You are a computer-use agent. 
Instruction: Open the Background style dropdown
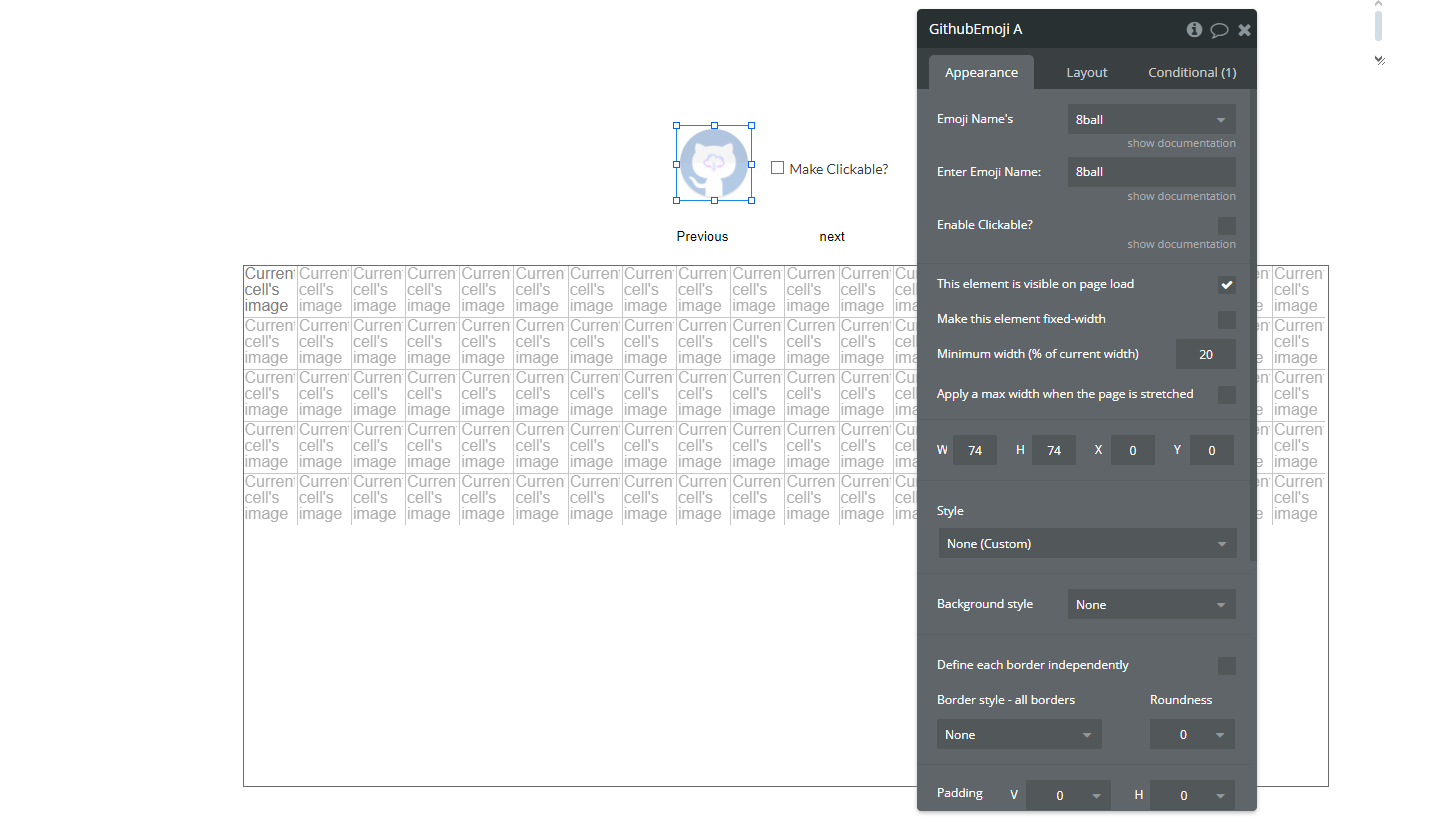(x=1151, y=604)
